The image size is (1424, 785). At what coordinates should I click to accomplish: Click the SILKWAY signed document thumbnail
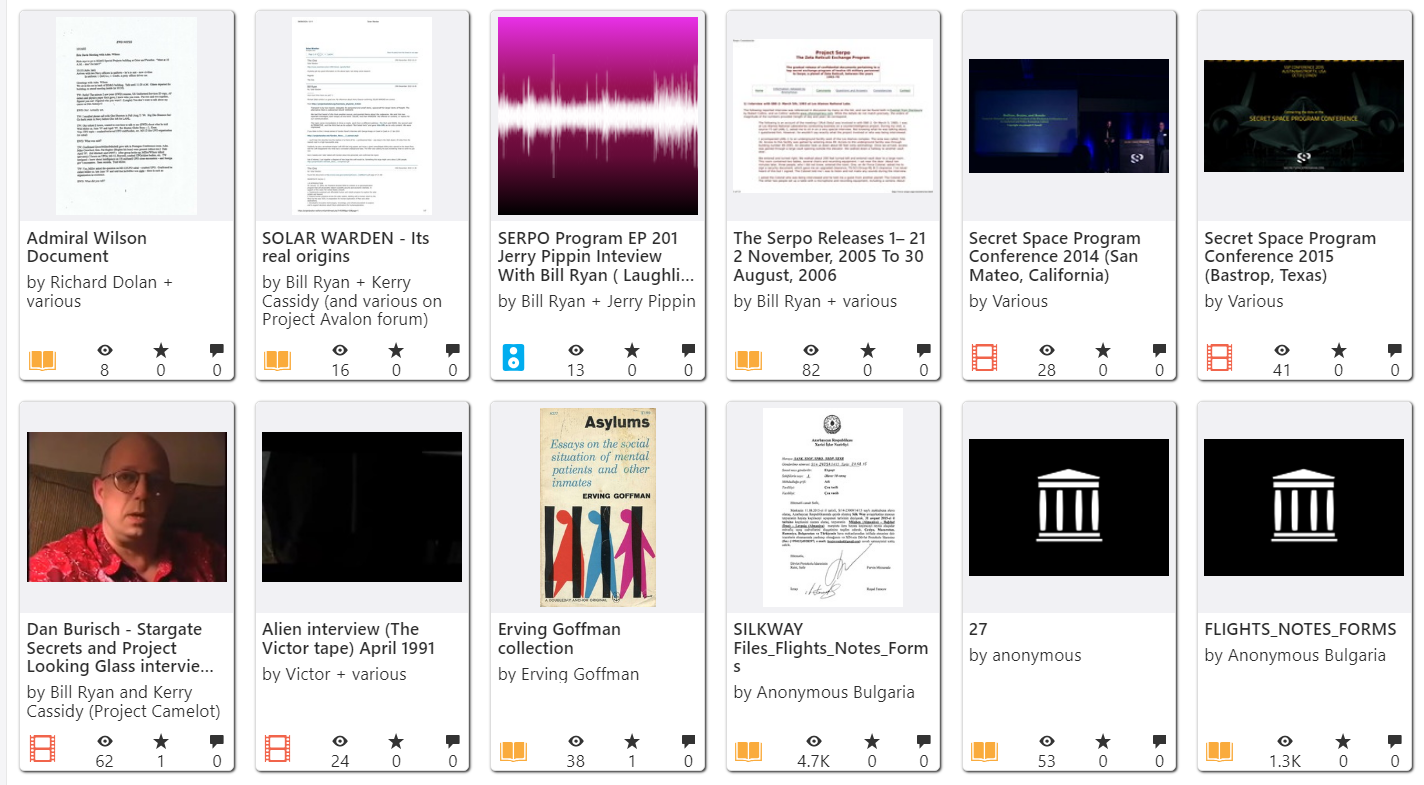tap(833, 506)
